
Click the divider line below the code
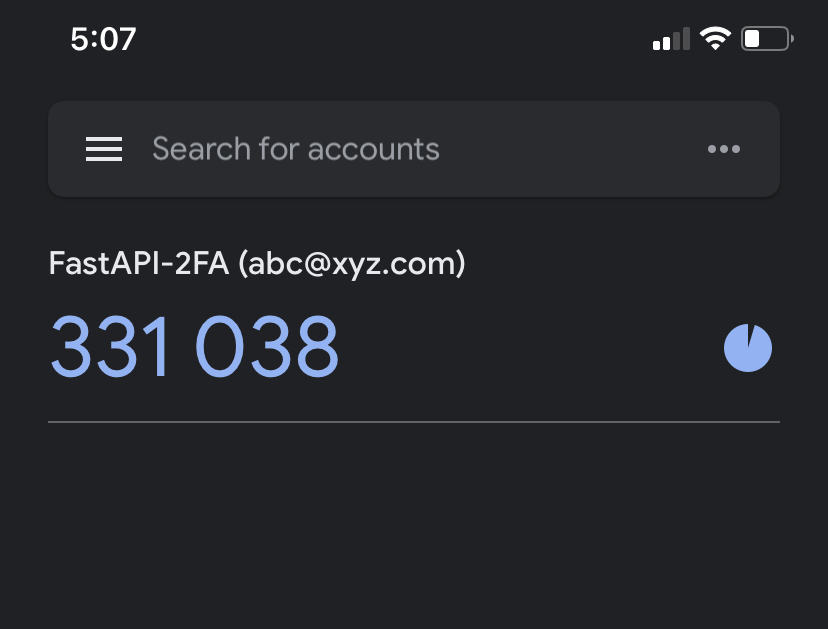point(414,422)
